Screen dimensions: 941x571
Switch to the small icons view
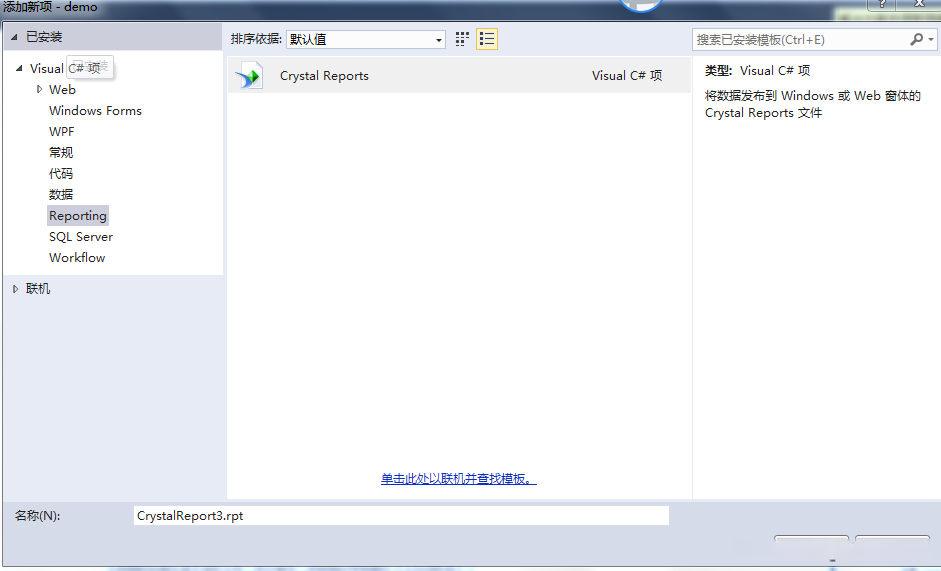point(461,39)
